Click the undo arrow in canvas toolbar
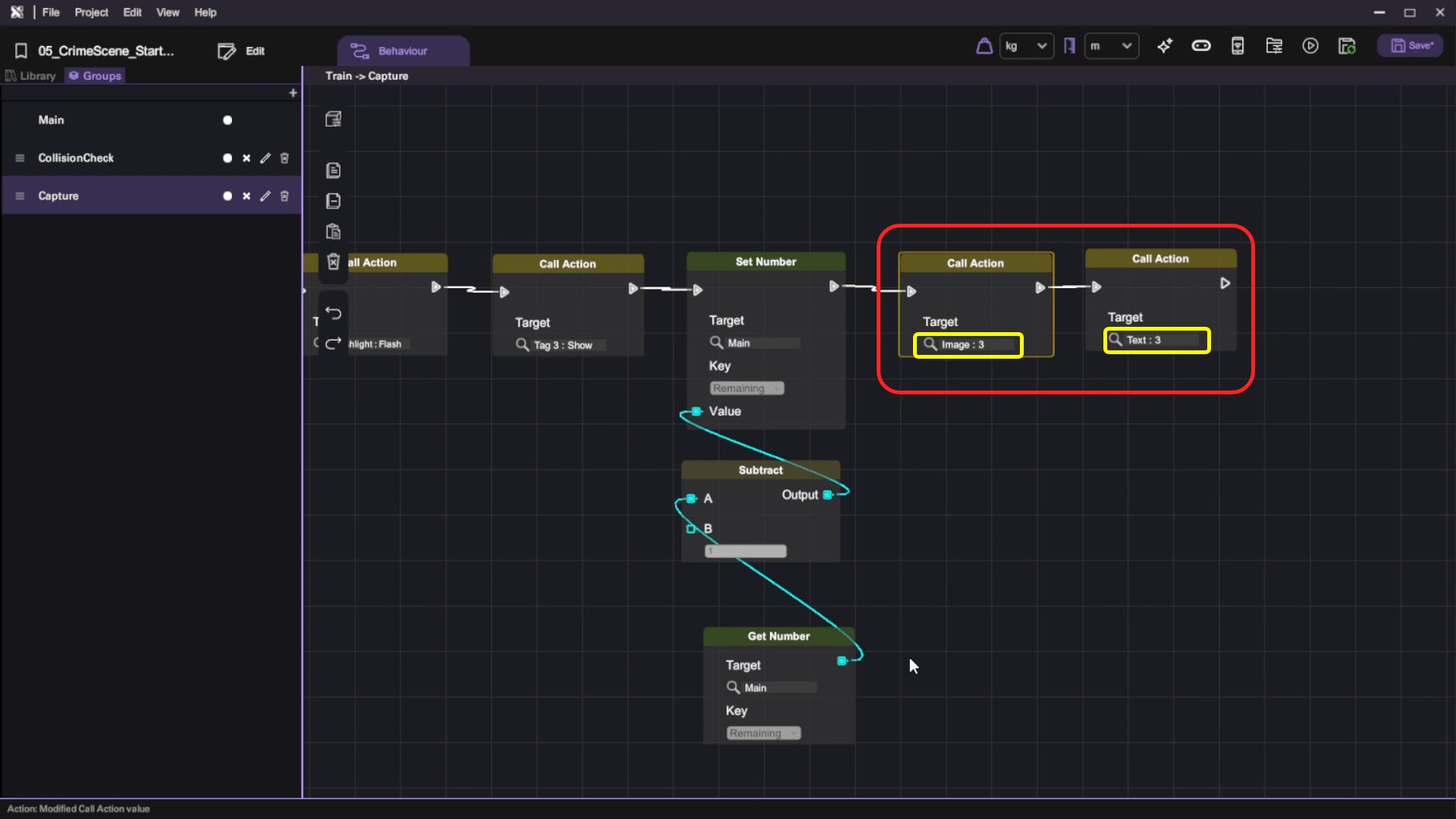The height and width of the screenshot is (819, 1456). pos(333,313)
